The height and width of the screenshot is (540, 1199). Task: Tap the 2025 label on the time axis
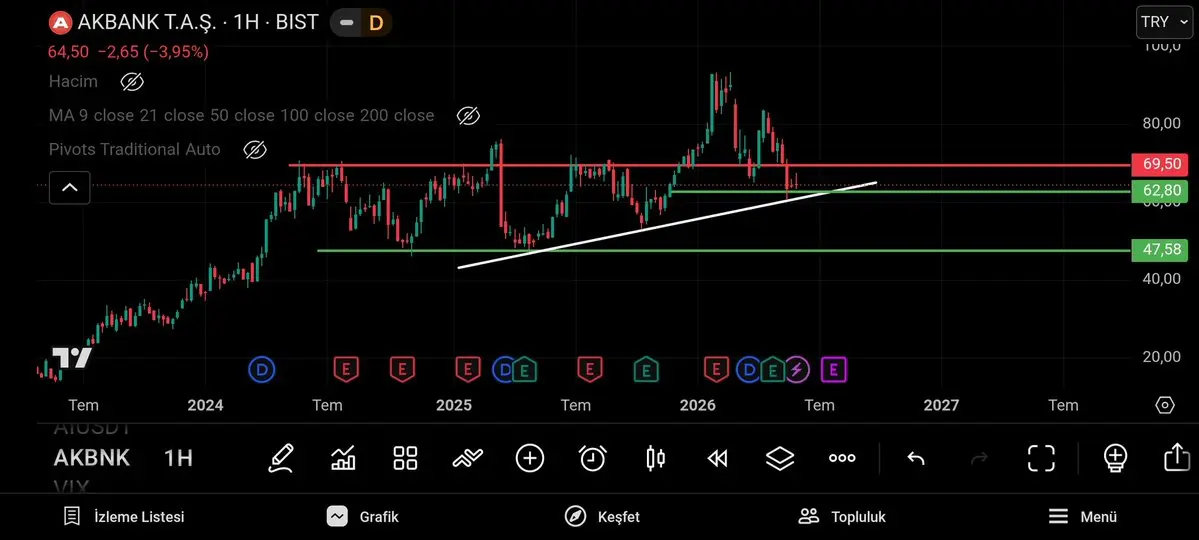click(454, 405)
